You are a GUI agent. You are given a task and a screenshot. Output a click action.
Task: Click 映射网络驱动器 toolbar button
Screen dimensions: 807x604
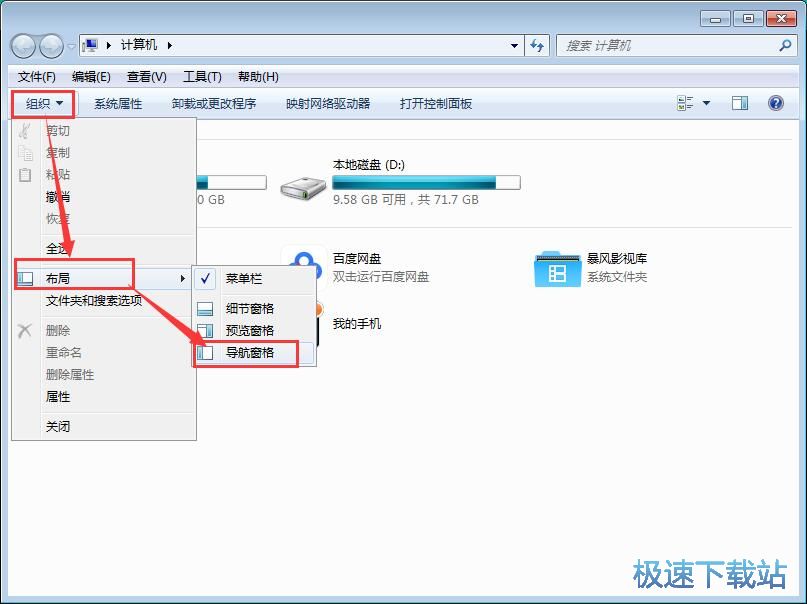328,104
